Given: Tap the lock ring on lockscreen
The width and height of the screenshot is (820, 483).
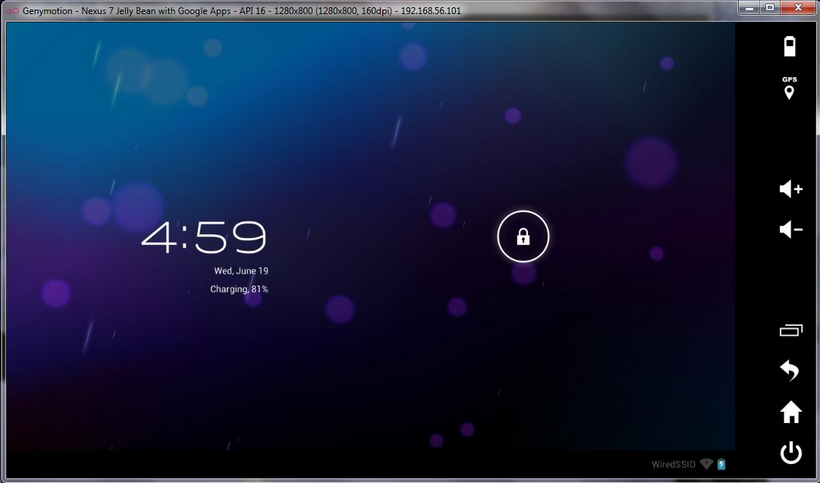Looking at the screenshot, I should point(523,236).
